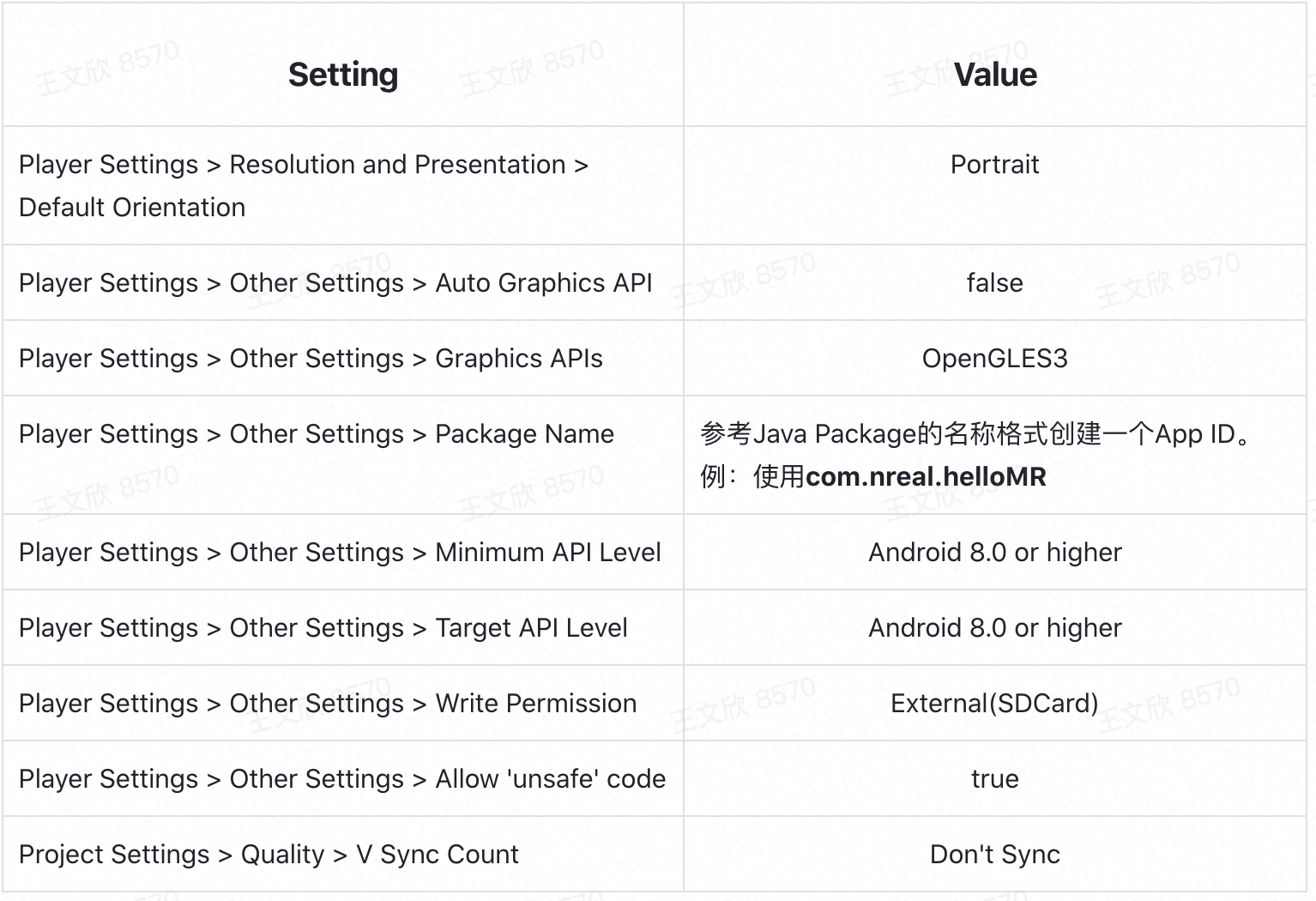The height and width of the screenshot is (901, 1316).
Task: Select the Allow 'unsafe' code setting
Action: 342,778
